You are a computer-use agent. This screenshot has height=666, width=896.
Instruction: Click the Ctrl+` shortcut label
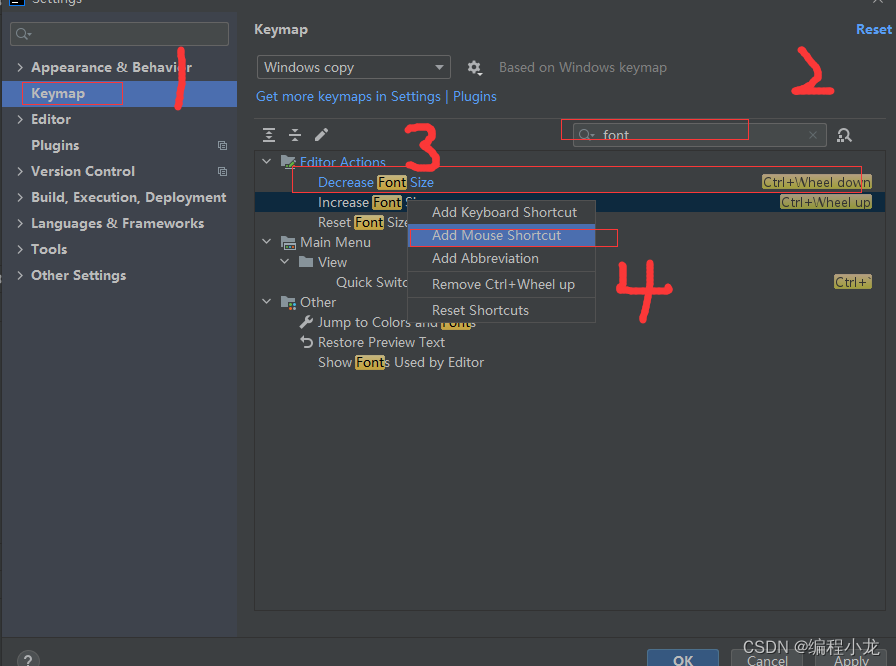(x=853, y=282)
